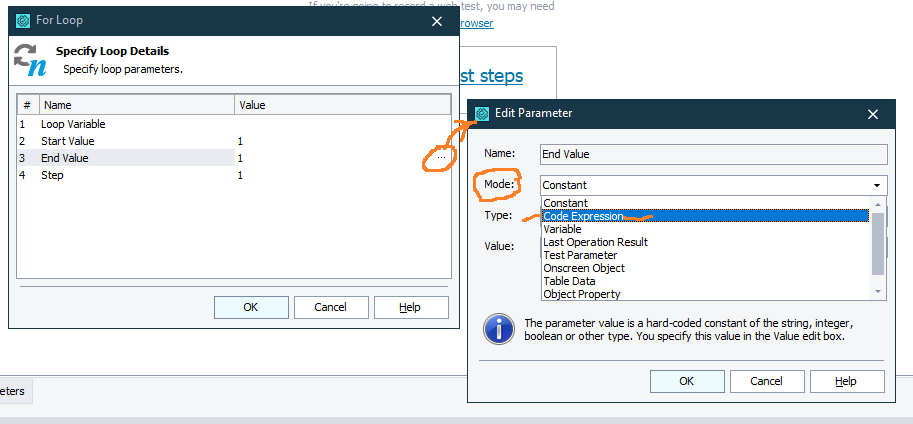The height and width of the screenshot is (424, 913).
Task: Click the Name column header
Action: point(137,105)
